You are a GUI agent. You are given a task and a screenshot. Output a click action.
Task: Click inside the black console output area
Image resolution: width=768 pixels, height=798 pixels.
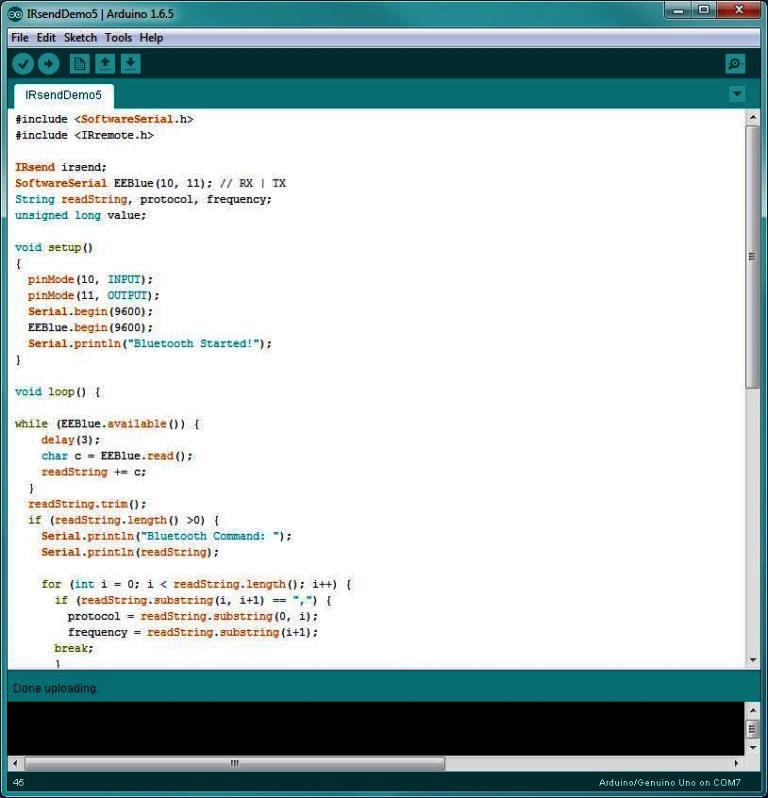(376, 728)
